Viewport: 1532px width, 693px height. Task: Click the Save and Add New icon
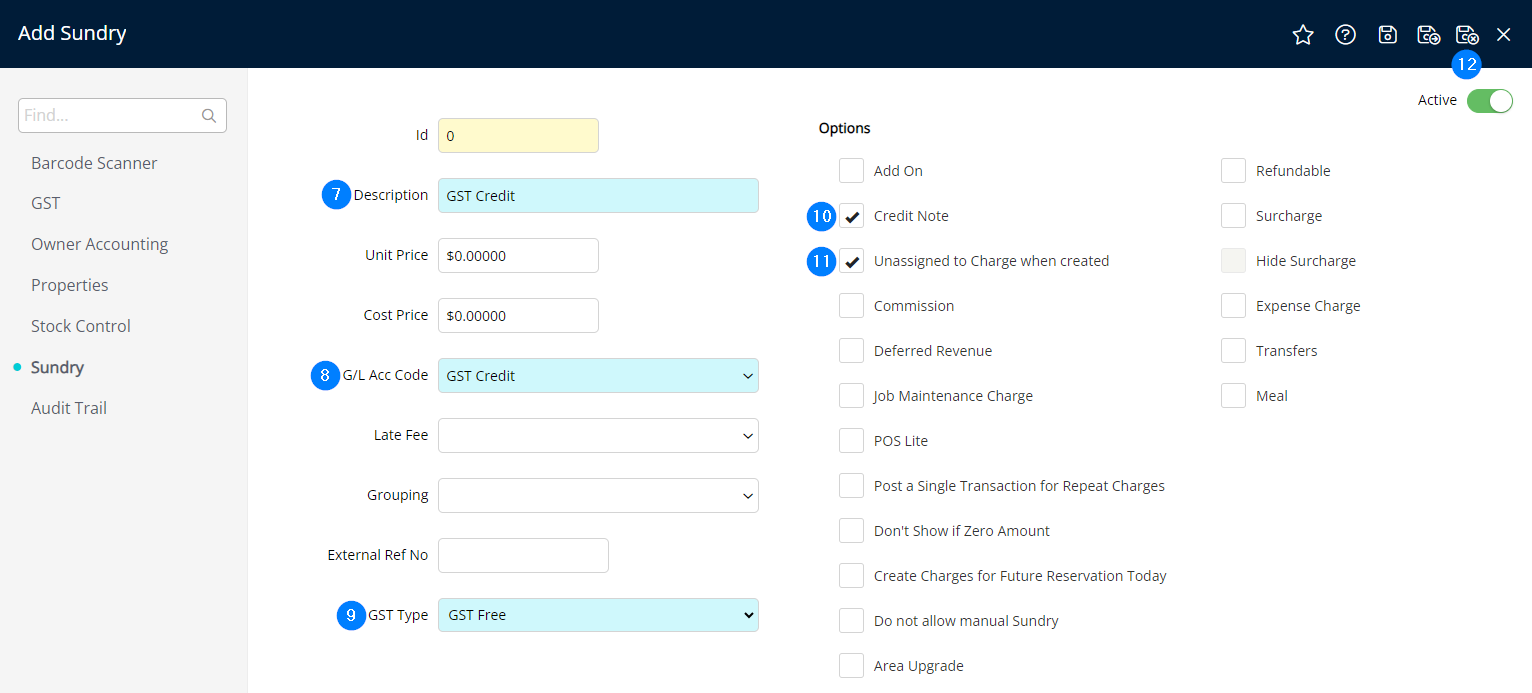(x=1428, y=35)
